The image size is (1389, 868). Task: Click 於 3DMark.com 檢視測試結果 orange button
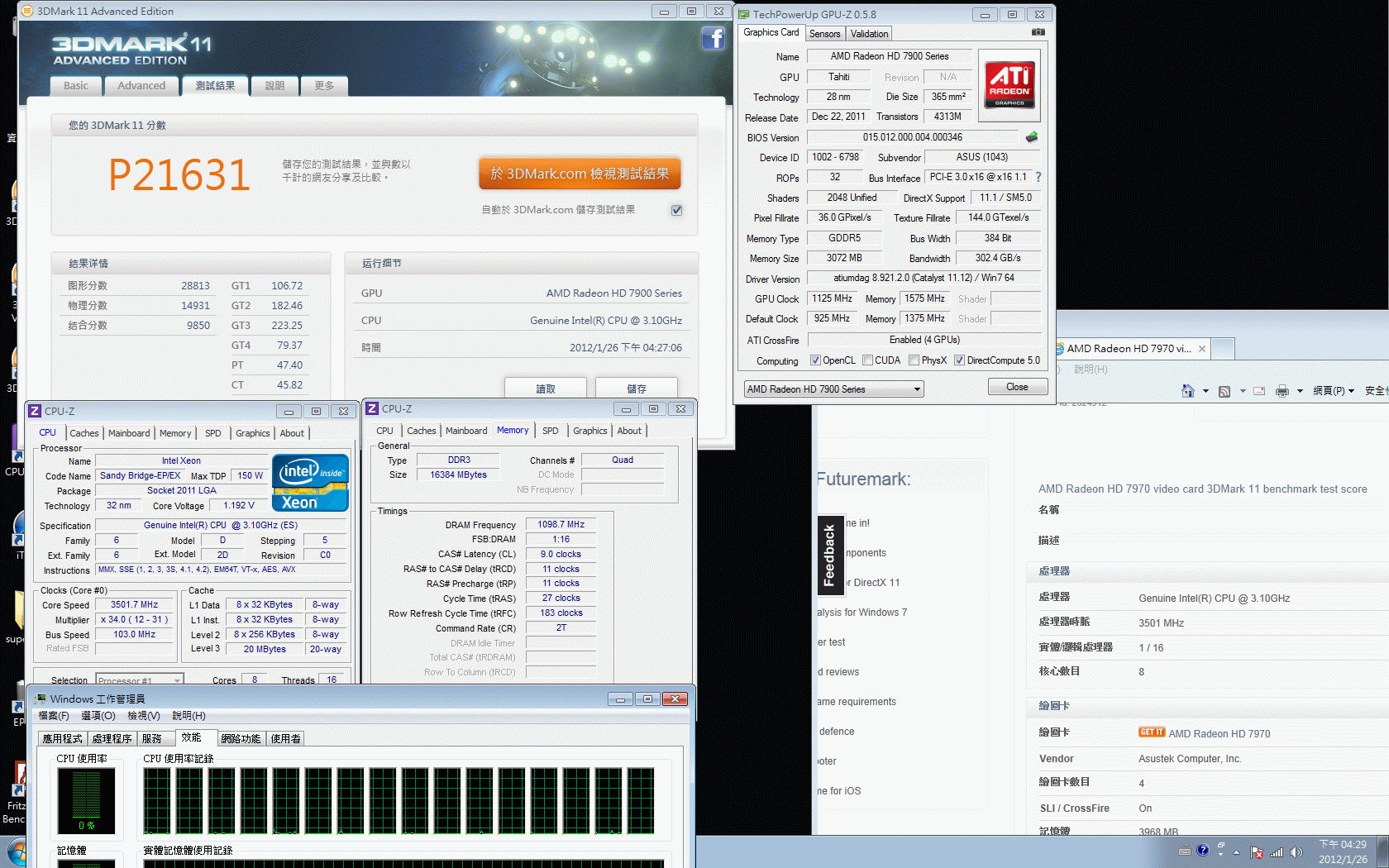[x=580, y=174]
